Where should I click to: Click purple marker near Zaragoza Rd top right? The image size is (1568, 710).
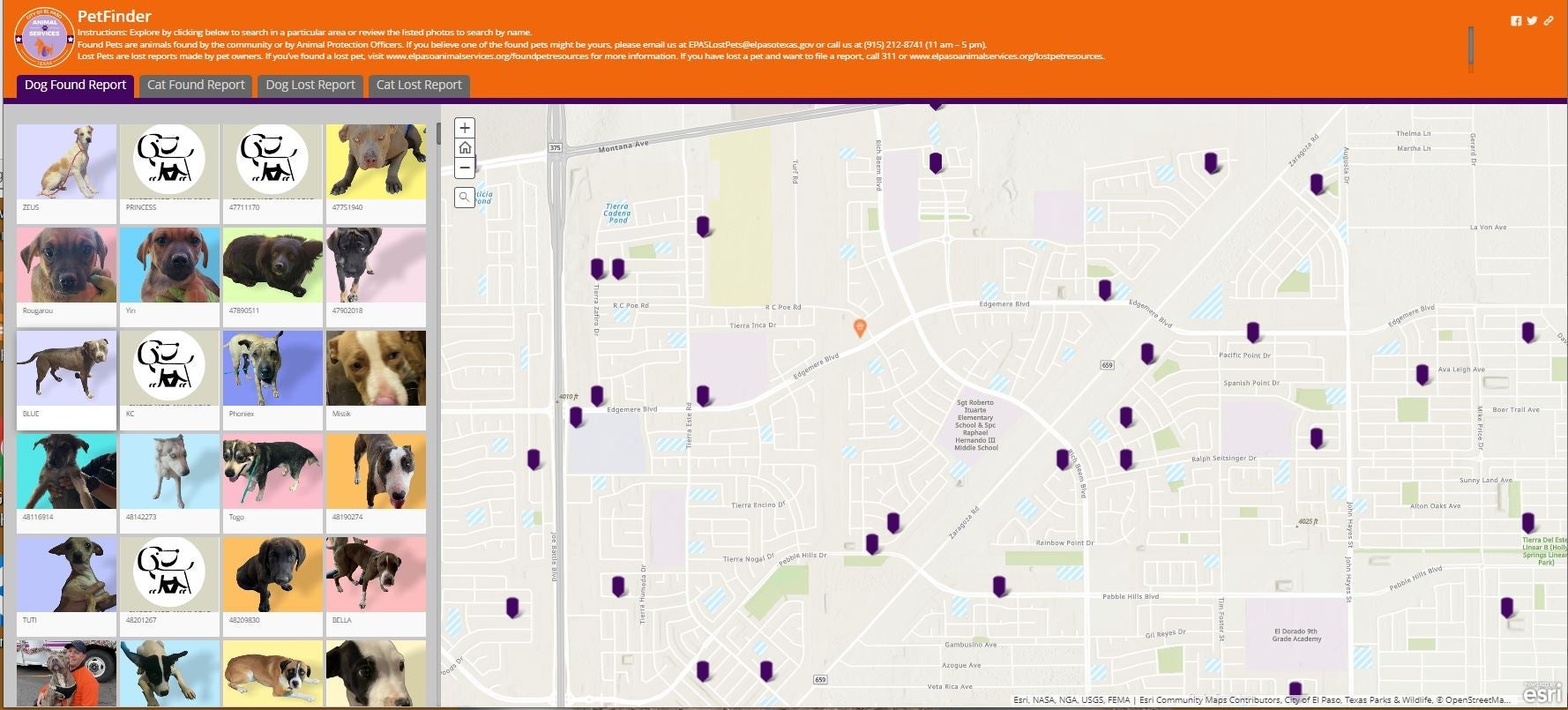click(1316, 184)
